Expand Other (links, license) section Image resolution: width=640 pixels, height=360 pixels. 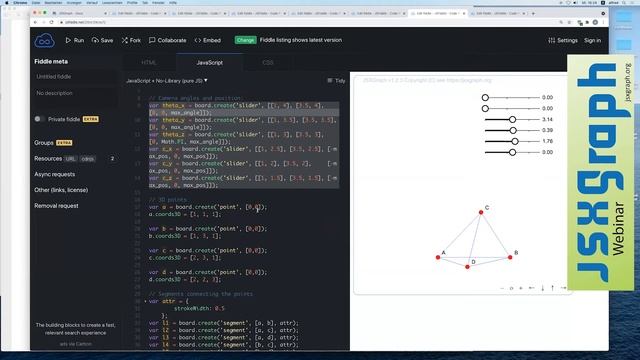pyautogui.click(x=61, y=190)
